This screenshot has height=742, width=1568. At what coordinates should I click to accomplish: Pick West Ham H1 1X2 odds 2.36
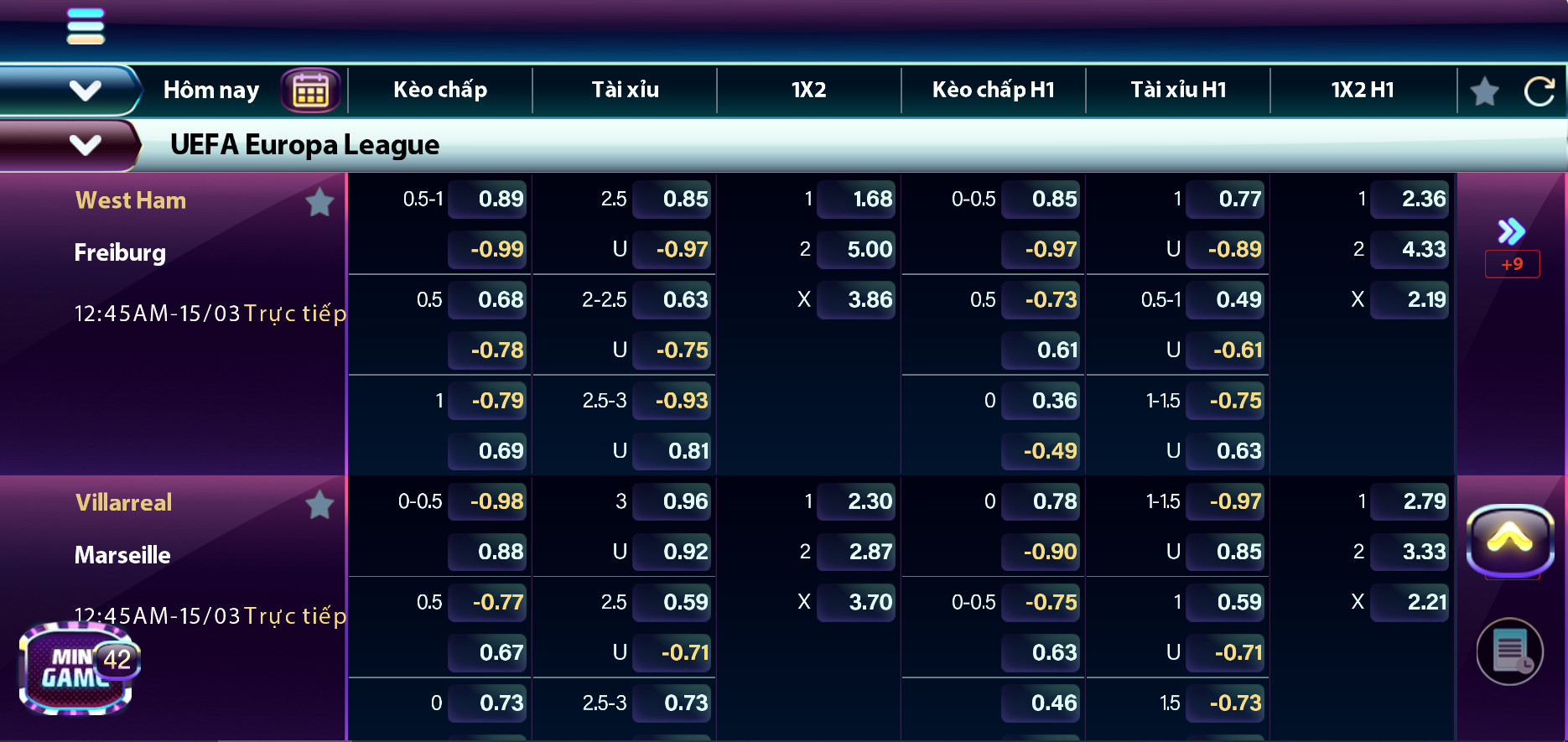(1410, 199)
